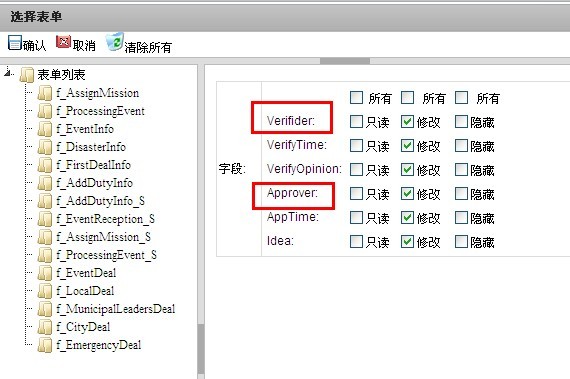
Task: Click folder icon beside f_AssignMission_S
Action: coord(45,237)
